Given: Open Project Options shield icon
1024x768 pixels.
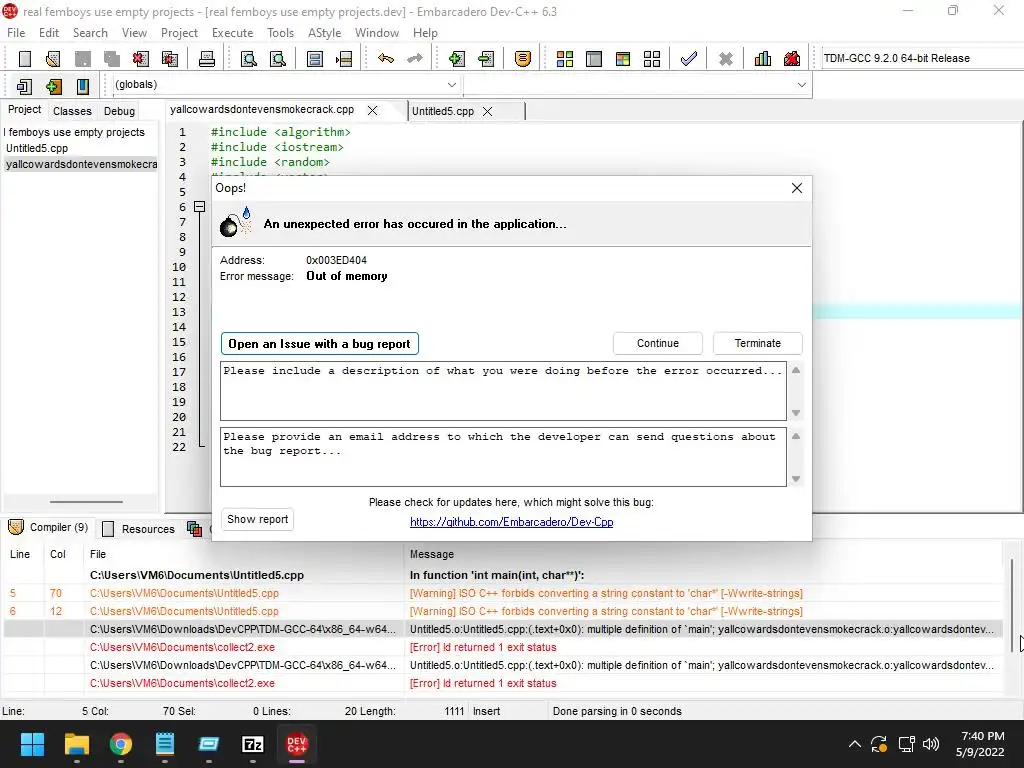Looking at the screenshot, I should coord(522,59).
